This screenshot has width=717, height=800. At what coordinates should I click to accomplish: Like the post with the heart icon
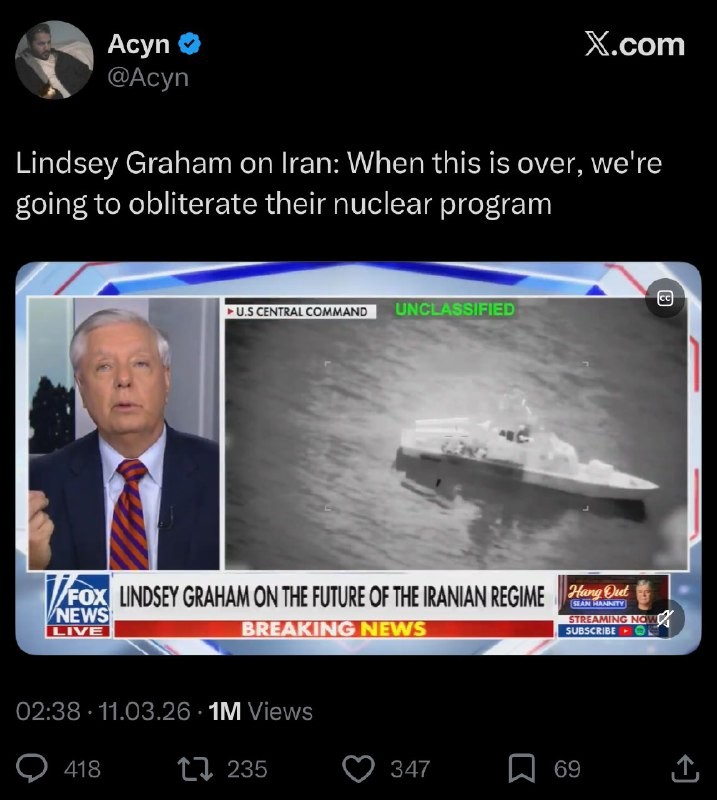pos(358,769)
